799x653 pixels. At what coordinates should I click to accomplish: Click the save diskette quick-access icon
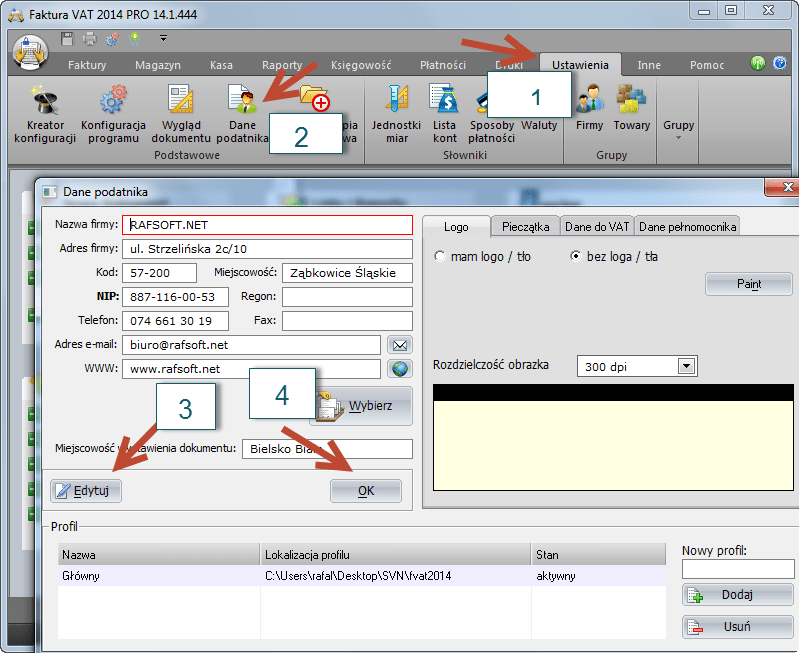[67, 39]
